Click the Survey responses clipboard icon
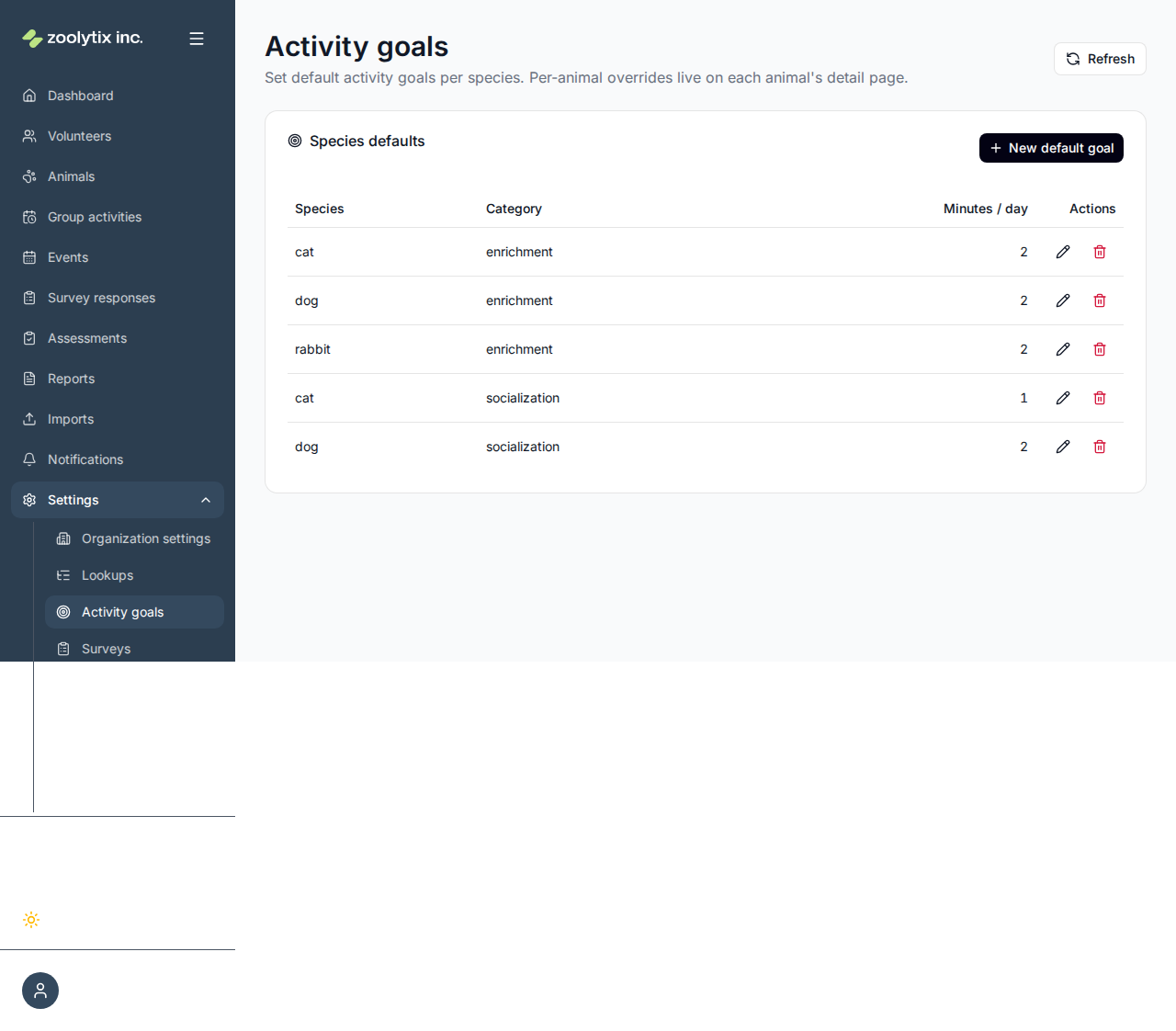Image resolution: width=1176 pixels, height=1031 pixels. click(x=29, y=298)
